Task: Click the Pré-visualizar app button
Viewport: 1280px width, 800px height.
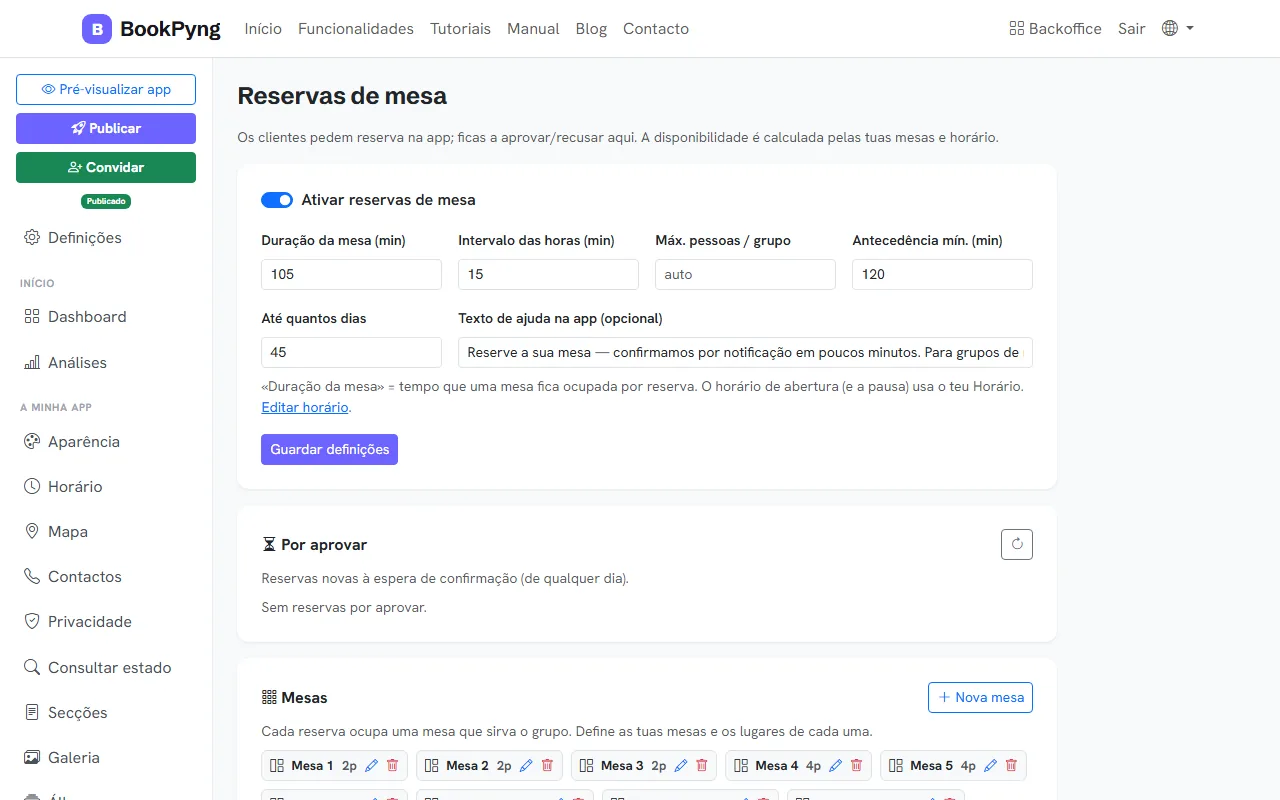Action: point(106,89)
